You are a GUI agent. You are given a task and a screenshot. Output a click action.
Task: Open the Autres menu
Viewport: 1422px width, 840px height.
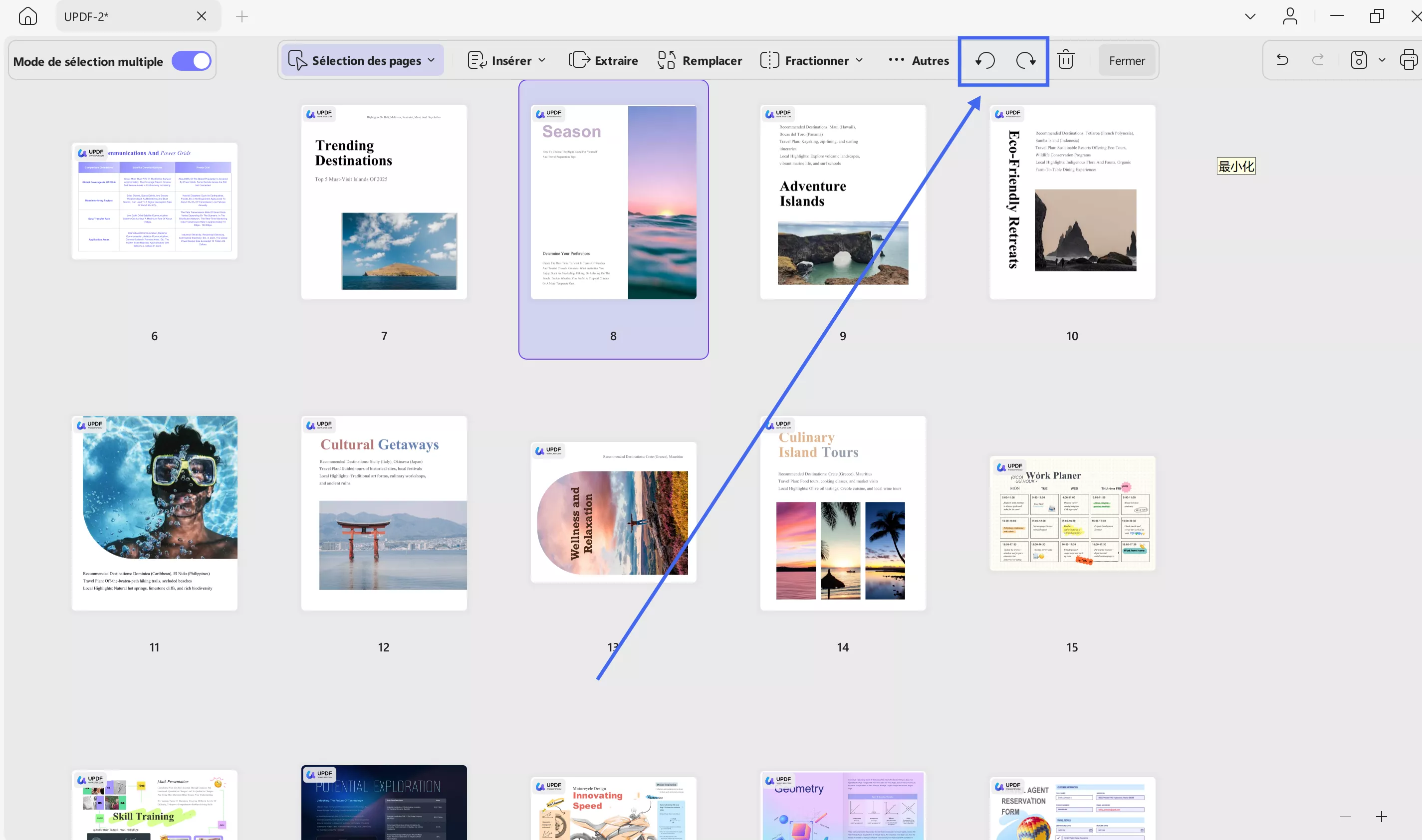coord(918,60)
